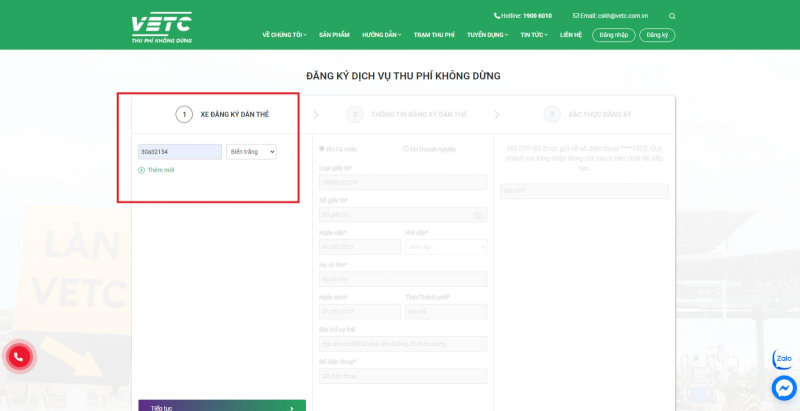
Task: Open the Sản phẩm menu item
Action: [x=334, y=35]
